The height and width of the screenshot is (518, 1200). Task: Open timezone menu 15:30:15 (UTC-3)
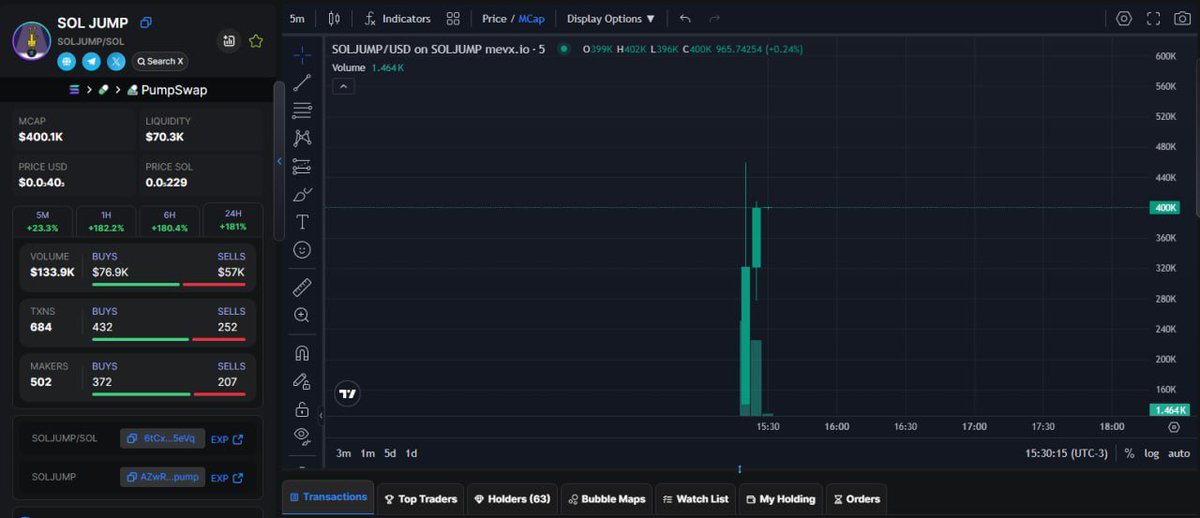(1067, 453)
